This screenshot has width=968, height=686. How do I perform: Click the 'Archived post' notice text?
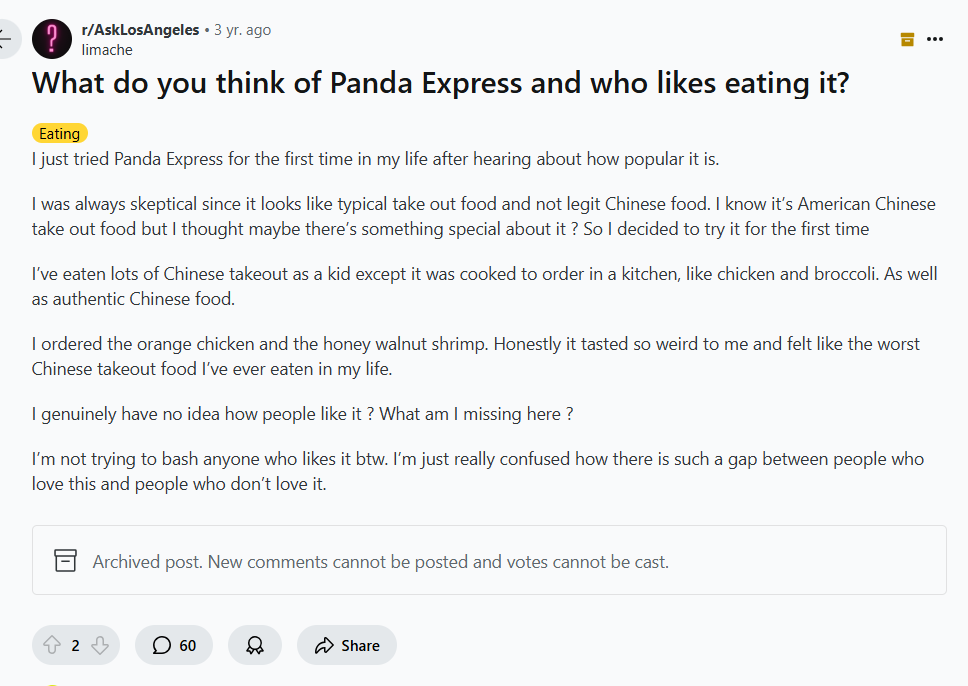[380, 561]
